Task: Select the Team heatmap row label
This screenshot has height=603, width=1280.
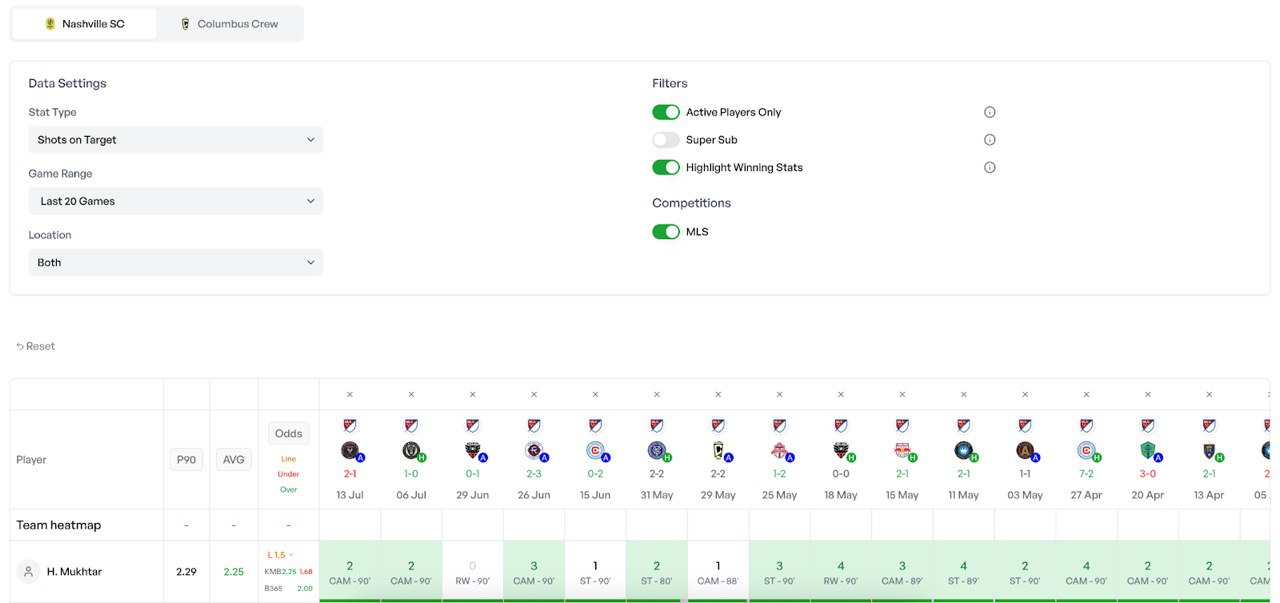Action: coord(58,525)
